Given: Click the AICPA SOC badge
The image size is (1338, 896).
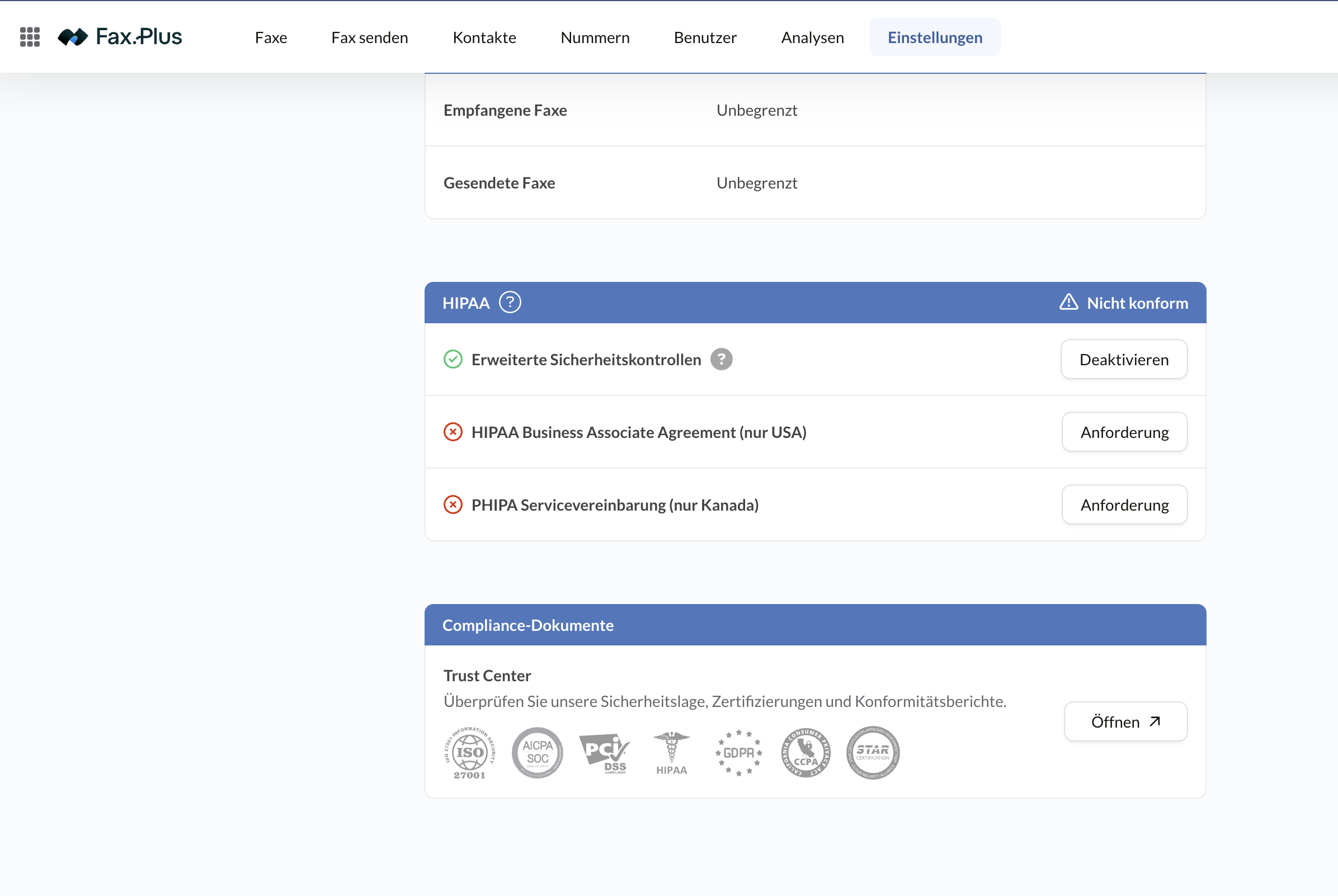Looking at the screenshot, I should tap(537, 753).
